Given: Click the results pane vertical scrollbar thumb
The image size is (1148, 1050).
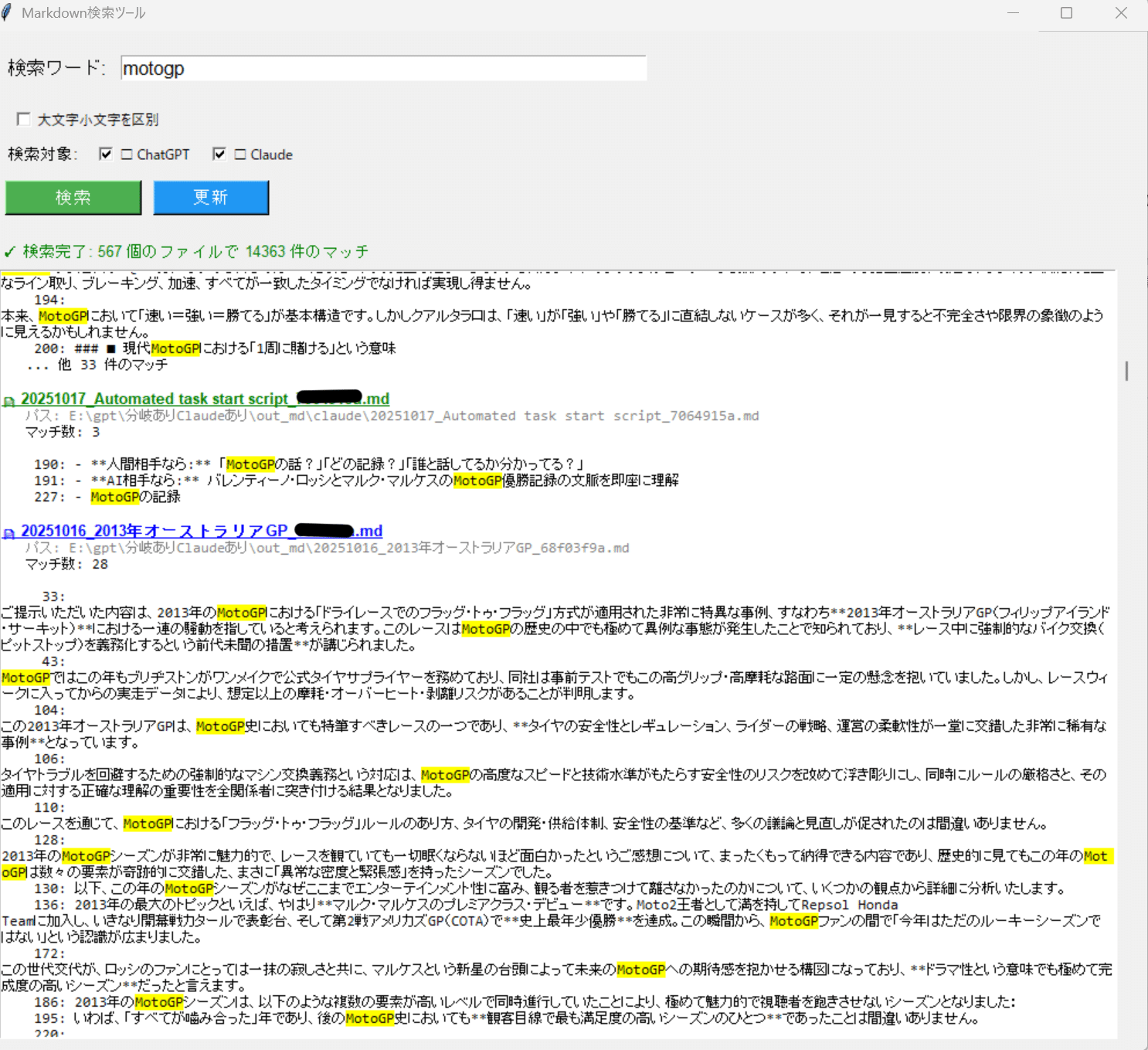Looking at the screenshot, I should pos(1126,371).
